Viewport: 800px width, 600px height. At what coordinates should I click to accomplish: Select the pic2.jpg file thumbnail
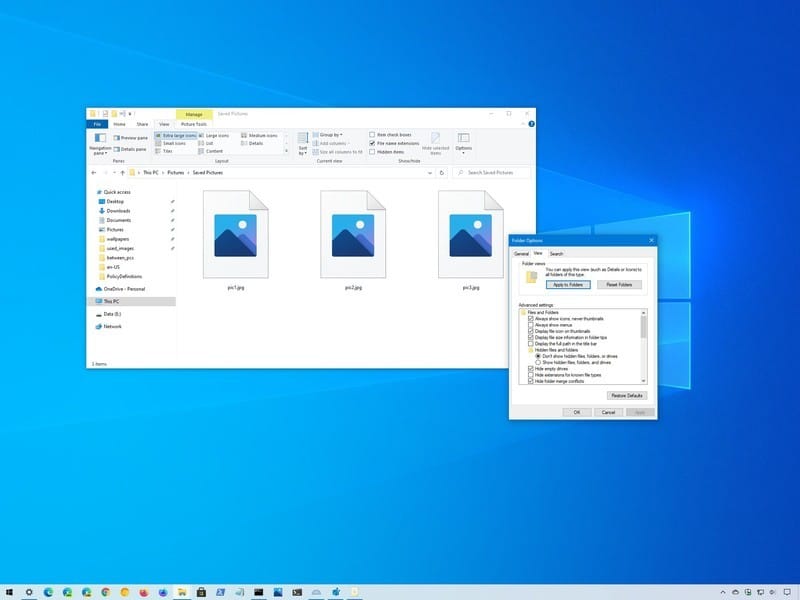click(353, 235)
